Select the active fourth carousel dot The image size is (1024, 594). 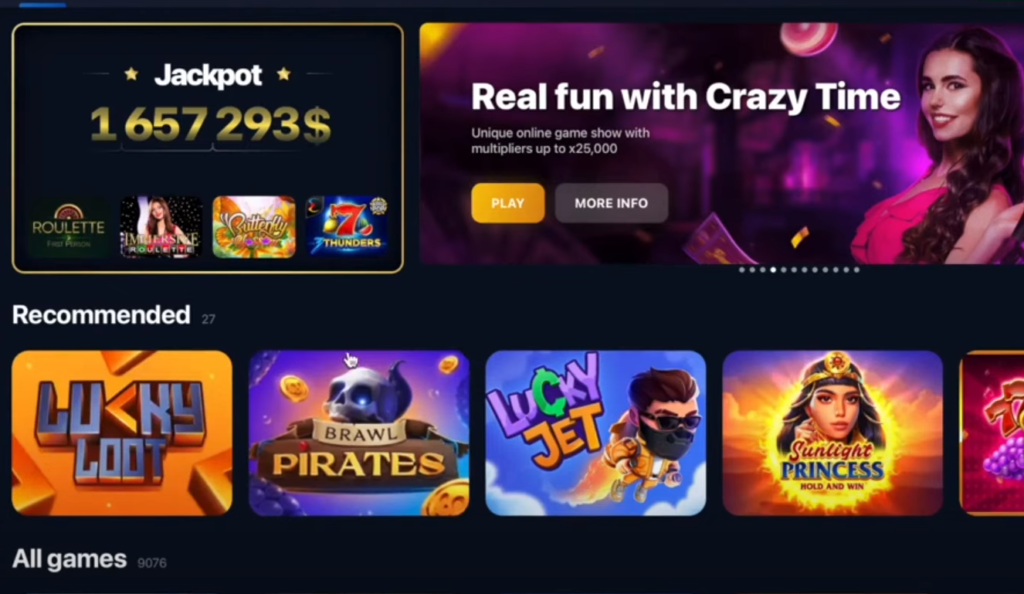tap(773, 270)
